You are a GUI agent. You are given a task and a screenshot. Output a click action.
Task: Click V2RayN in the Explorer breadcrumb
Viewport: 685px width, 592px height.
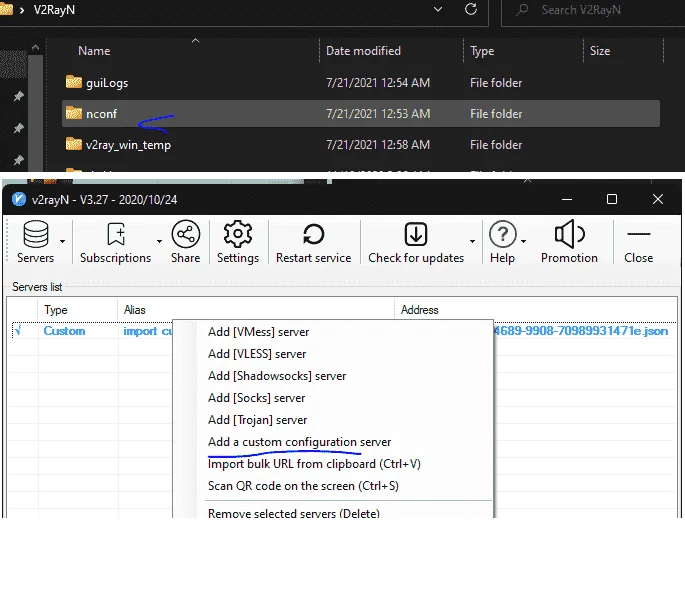coord(54,10)
